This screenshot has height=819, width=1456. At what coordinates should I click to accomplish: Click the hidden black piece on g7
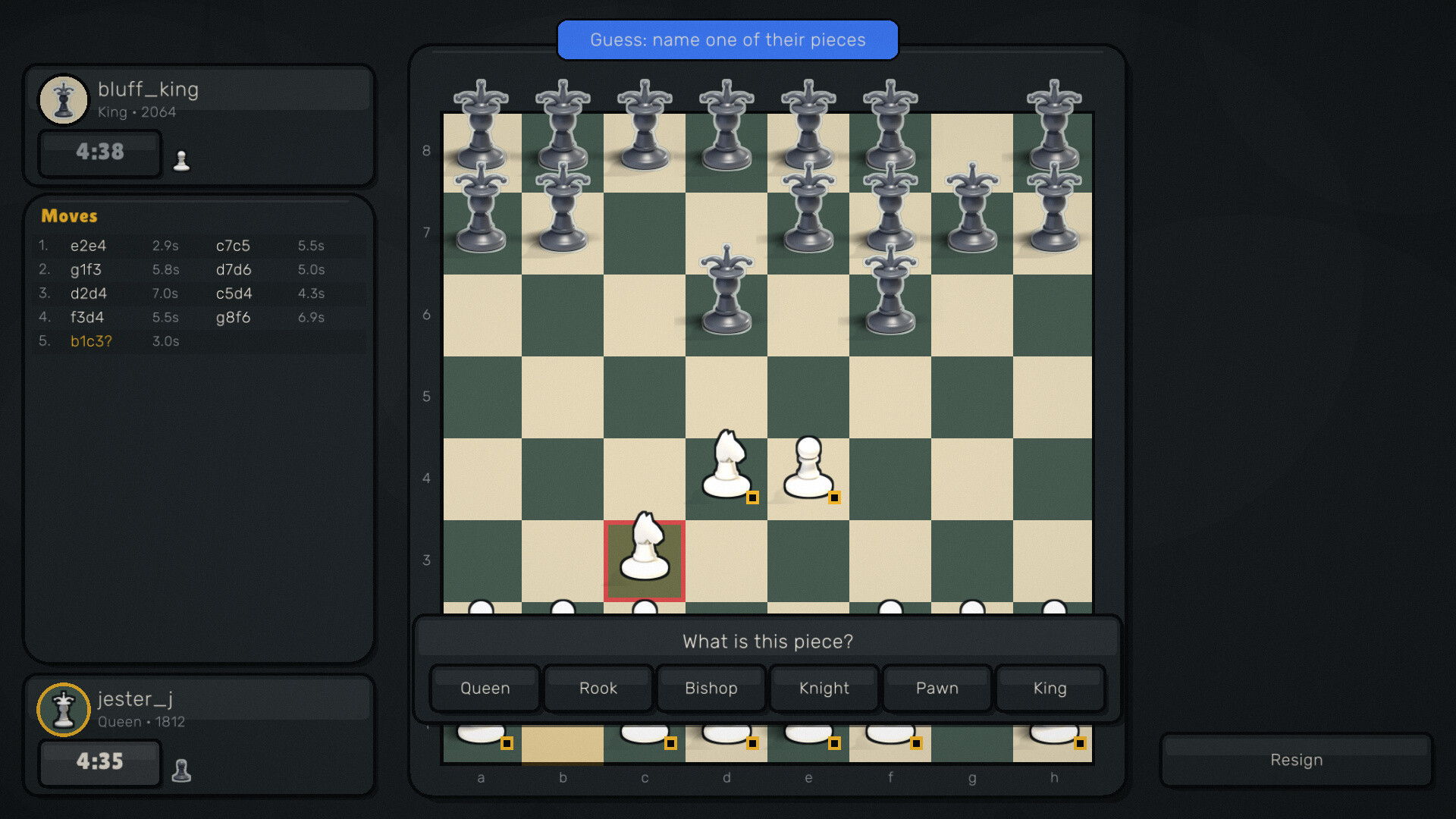pyautogui.click(x=972, y=209)
